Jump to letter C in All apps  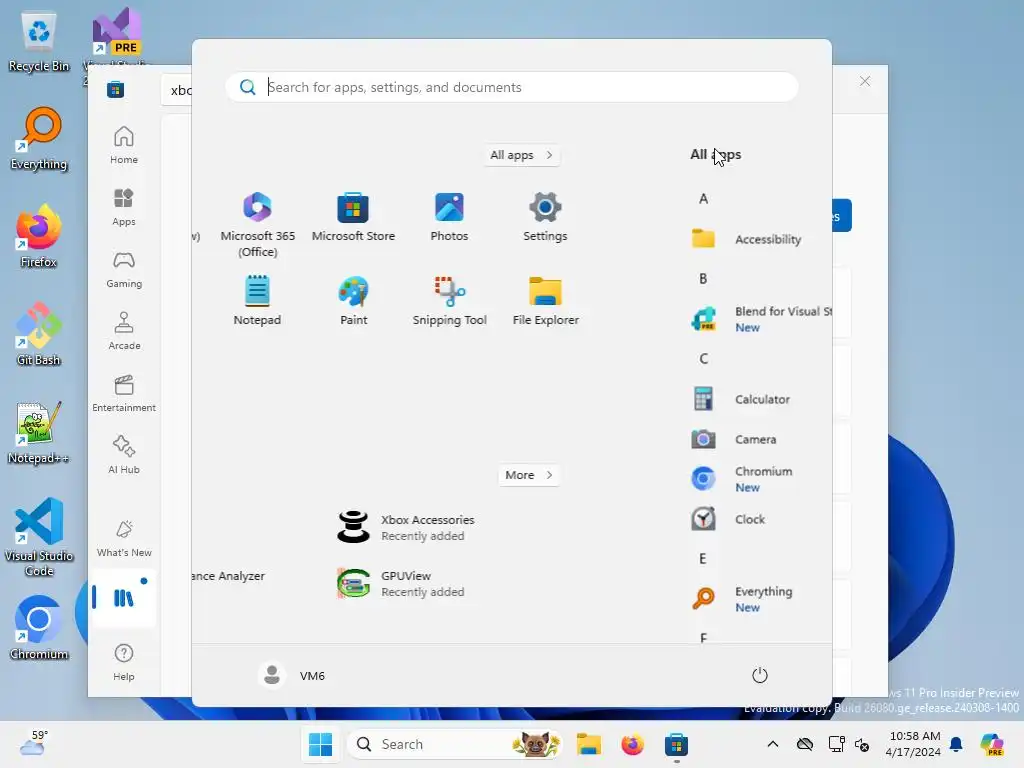[x=703, y=359]
